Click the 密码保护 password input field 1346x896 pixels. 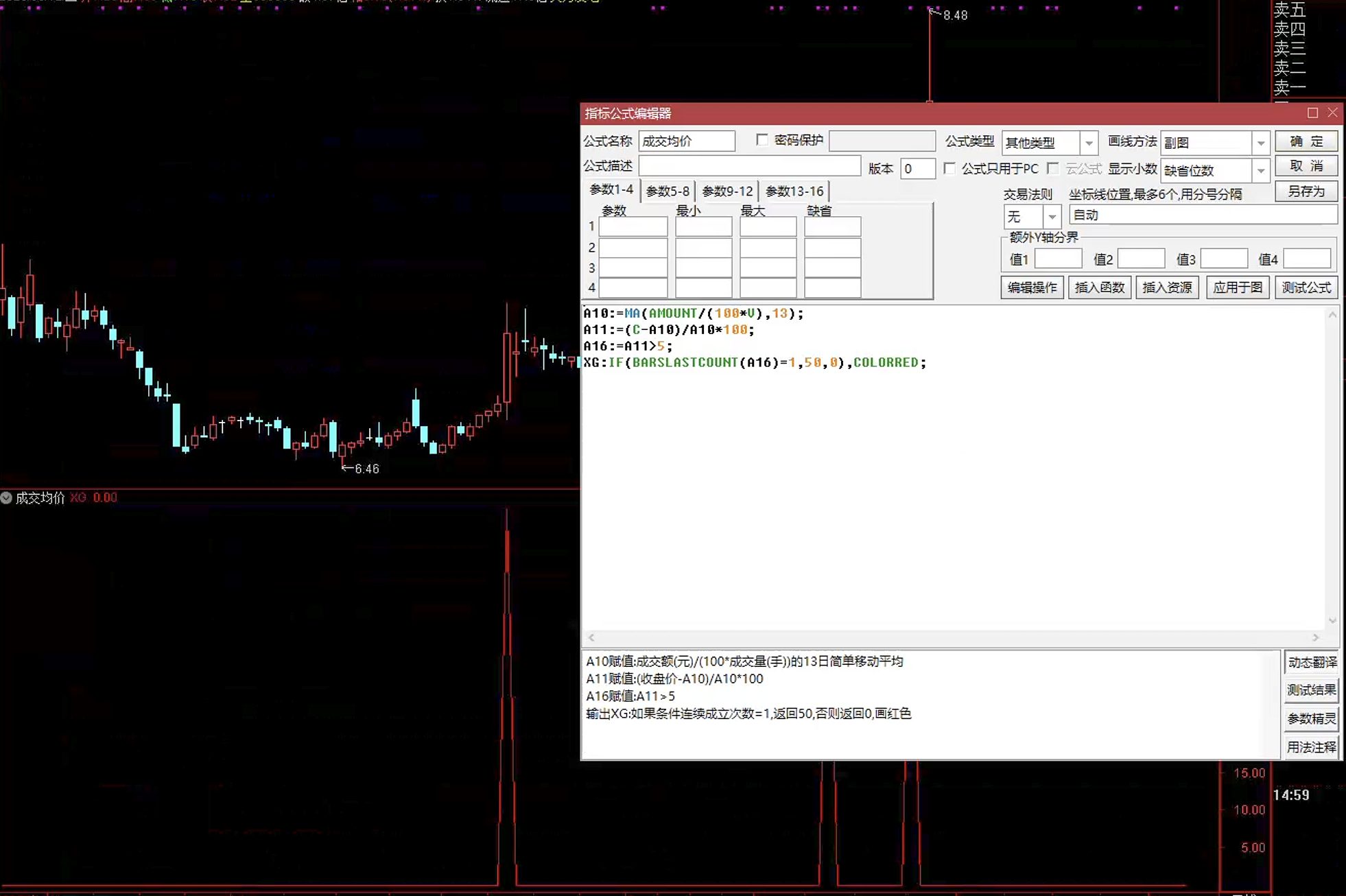pyautogui.click(x=882, y=141)
